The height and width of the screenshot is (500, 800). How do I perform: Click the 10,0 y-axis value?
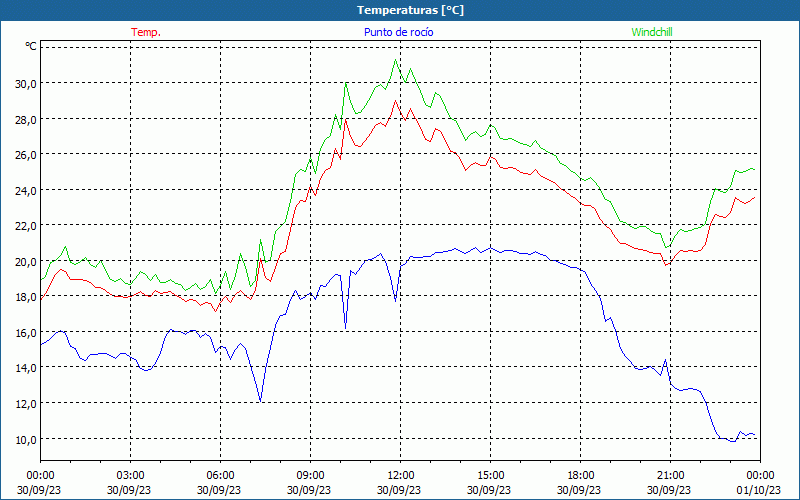pos(25,439)
